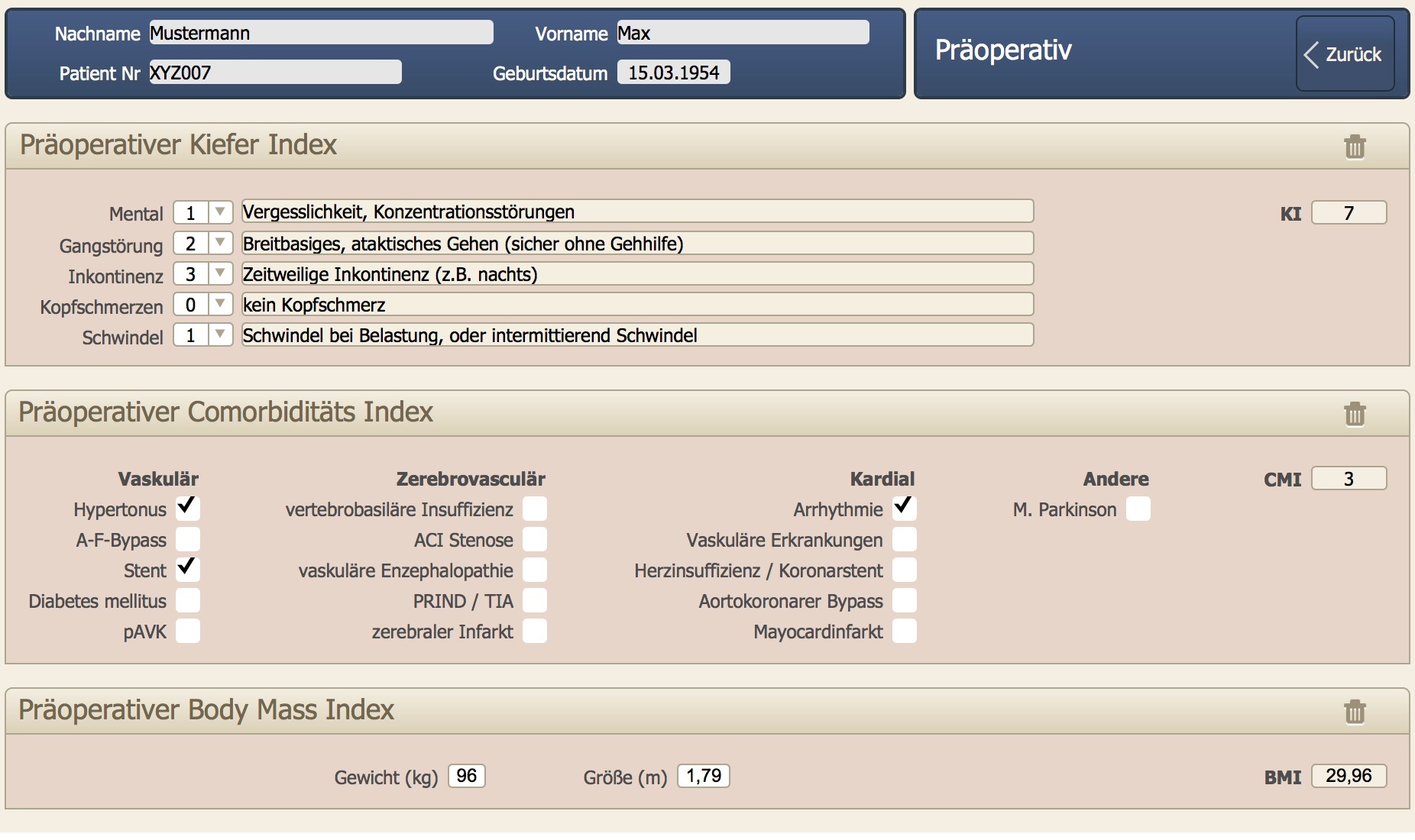Click the Größe (m) field with 1,79
Viewport: 1415px width, 840px height.
703,776
